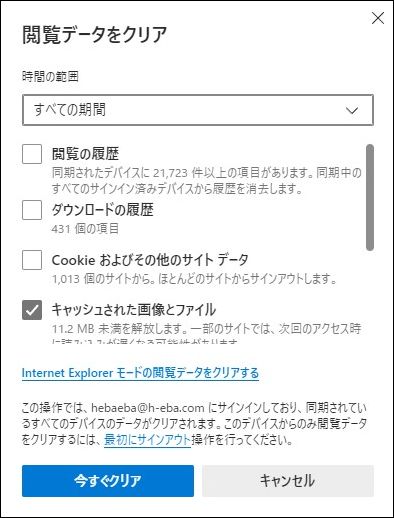The width and height of the screenshot is (394, 518).
Task: Enable the 閲覧の履歴 checkbox
Action: tap(32, 154)
